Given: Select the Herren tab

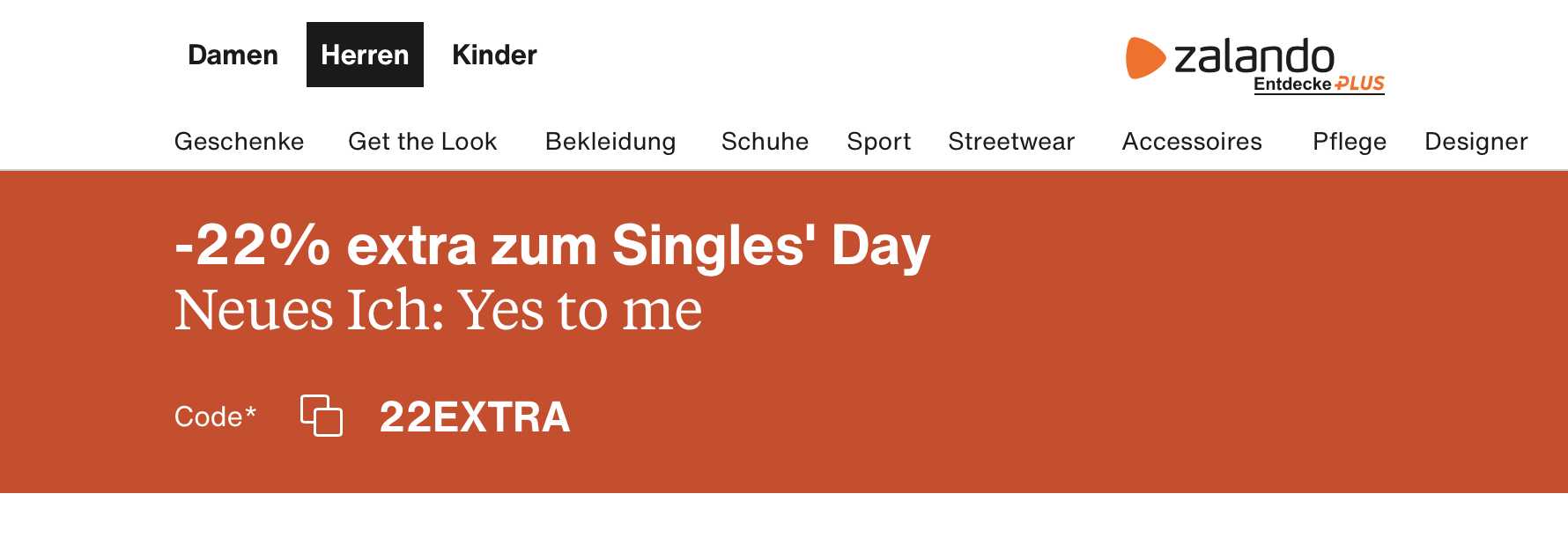Looking at the screenshot, I should 365,55.
